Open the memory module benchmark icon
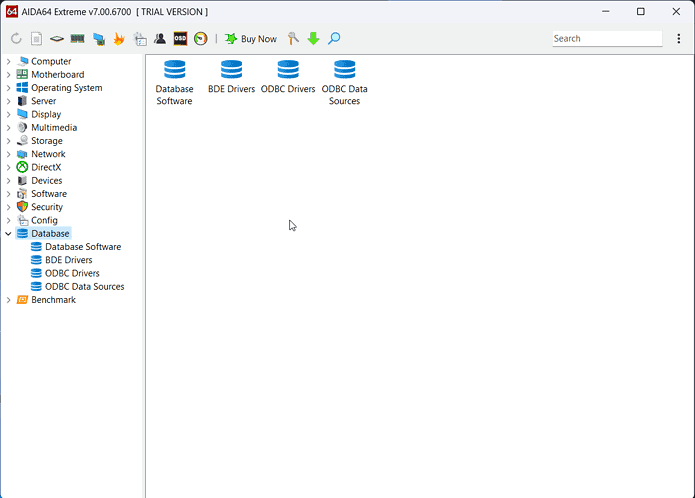The image size is (695, 498). tap(77, 39)
